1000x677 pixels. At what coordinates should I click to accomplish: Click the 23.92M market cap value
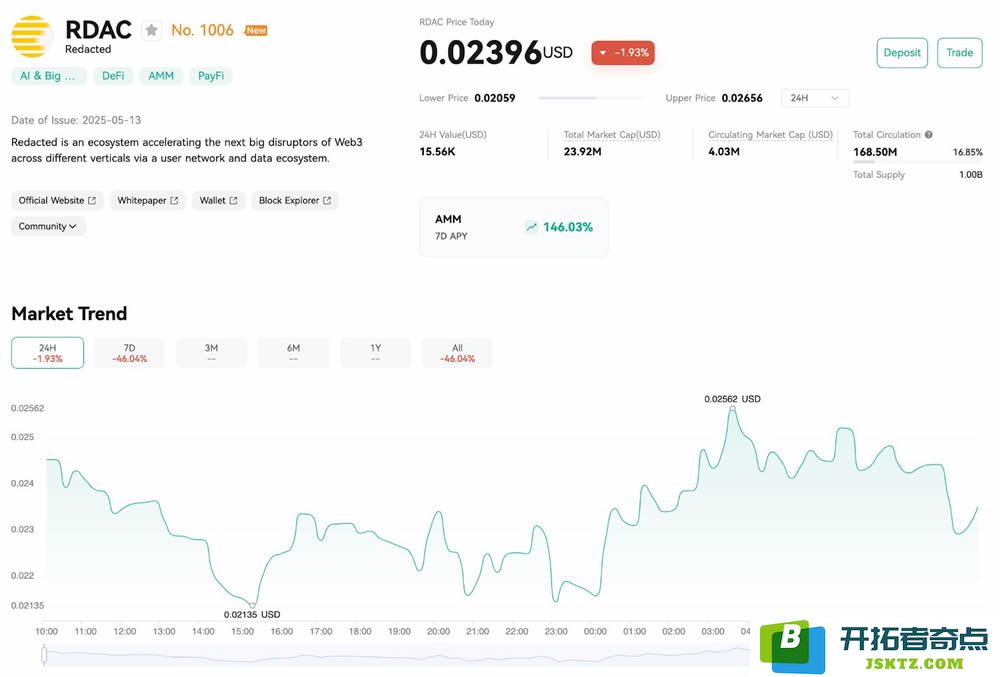click(x=582, y=152)
